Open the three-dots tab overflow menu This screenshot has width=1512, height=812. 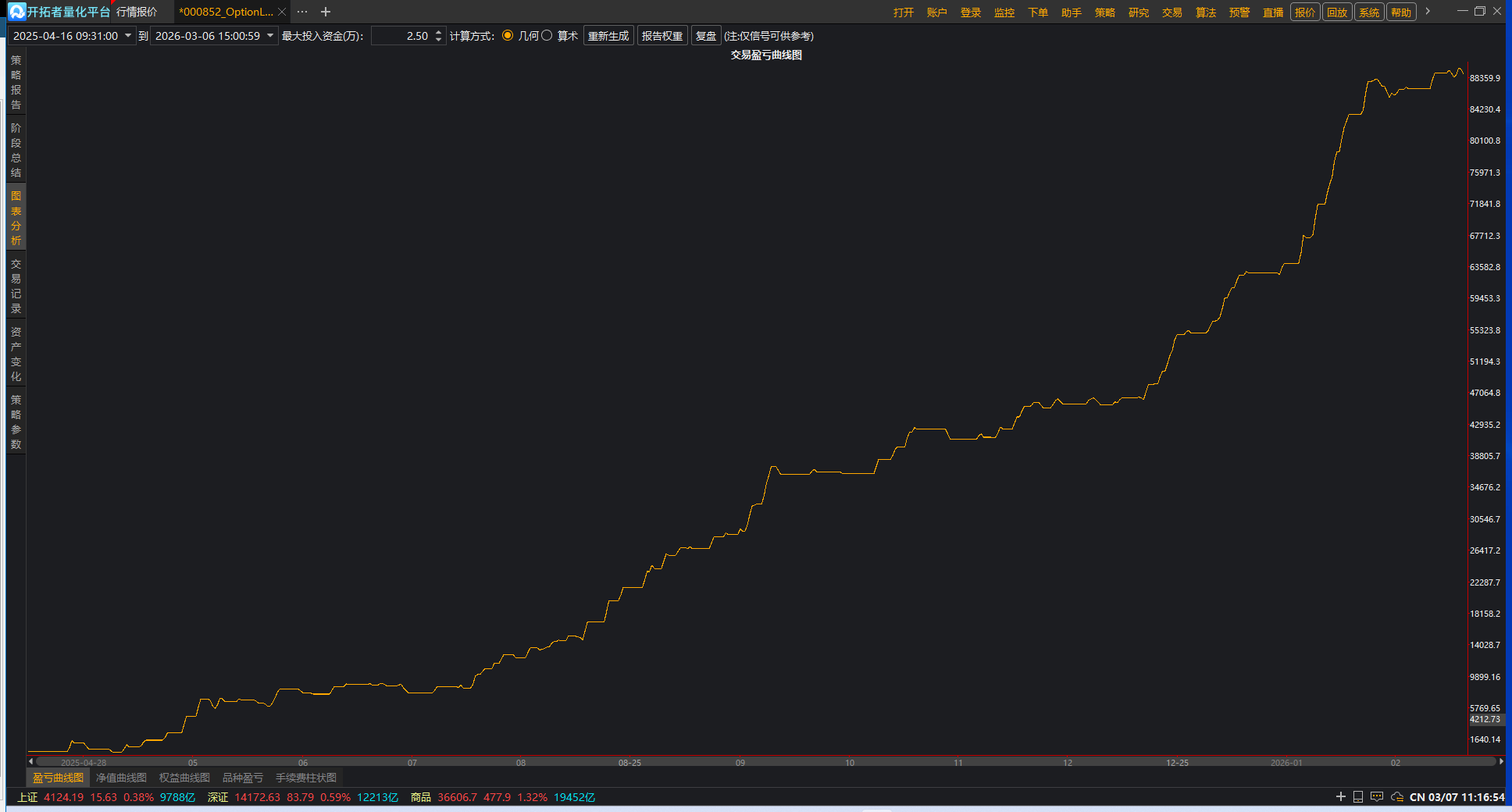coord(302,12)
